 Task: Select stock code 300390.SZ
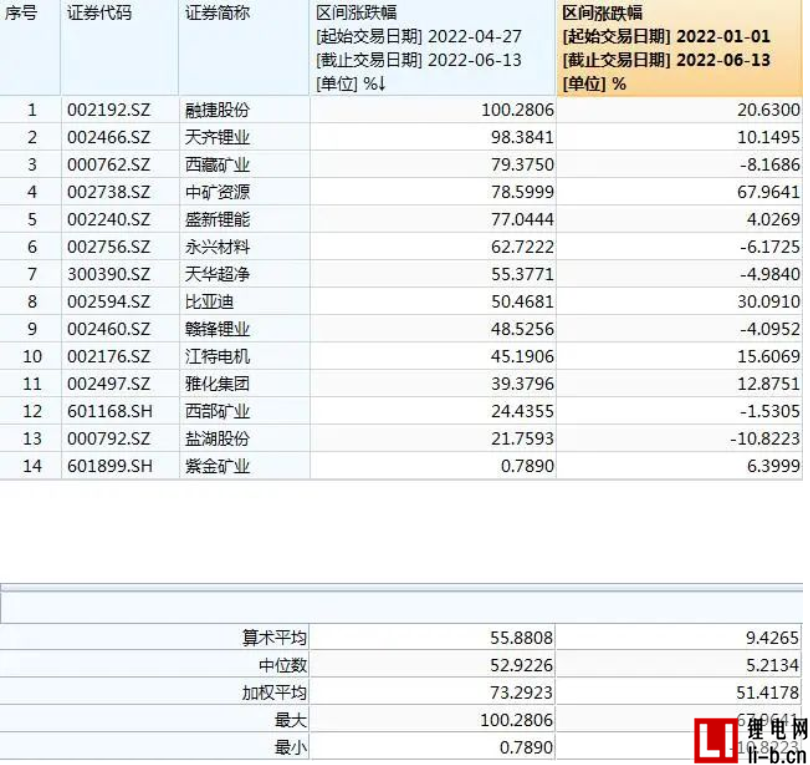coord(108,274)
